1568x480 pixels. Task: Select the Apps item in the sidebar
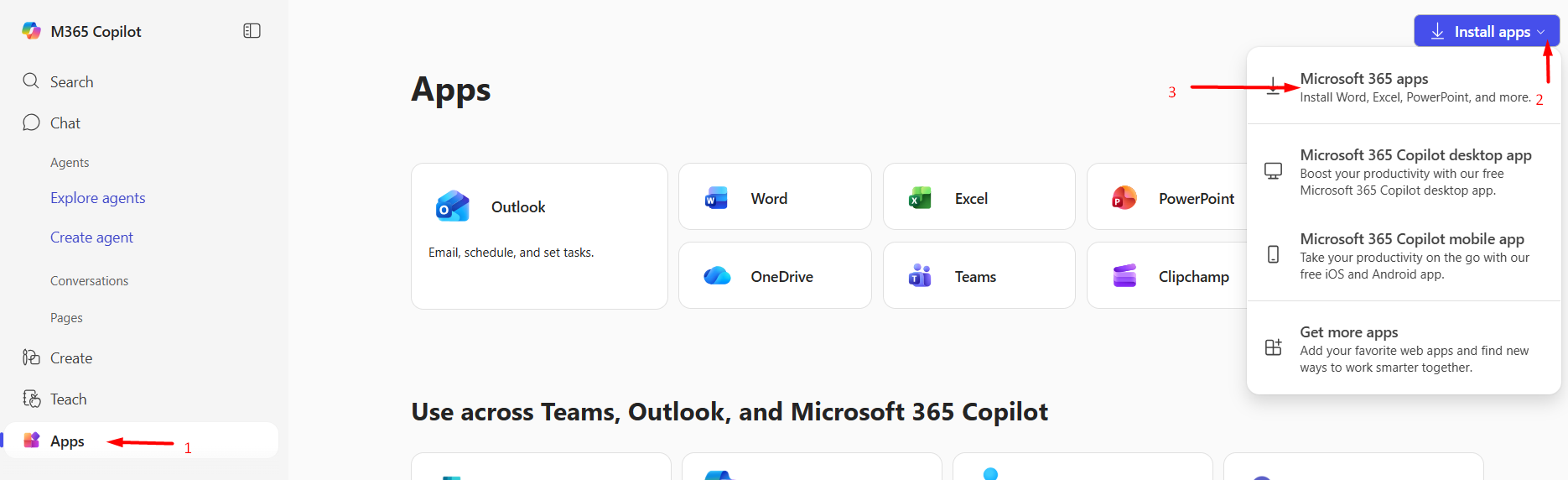click(67, 441)
